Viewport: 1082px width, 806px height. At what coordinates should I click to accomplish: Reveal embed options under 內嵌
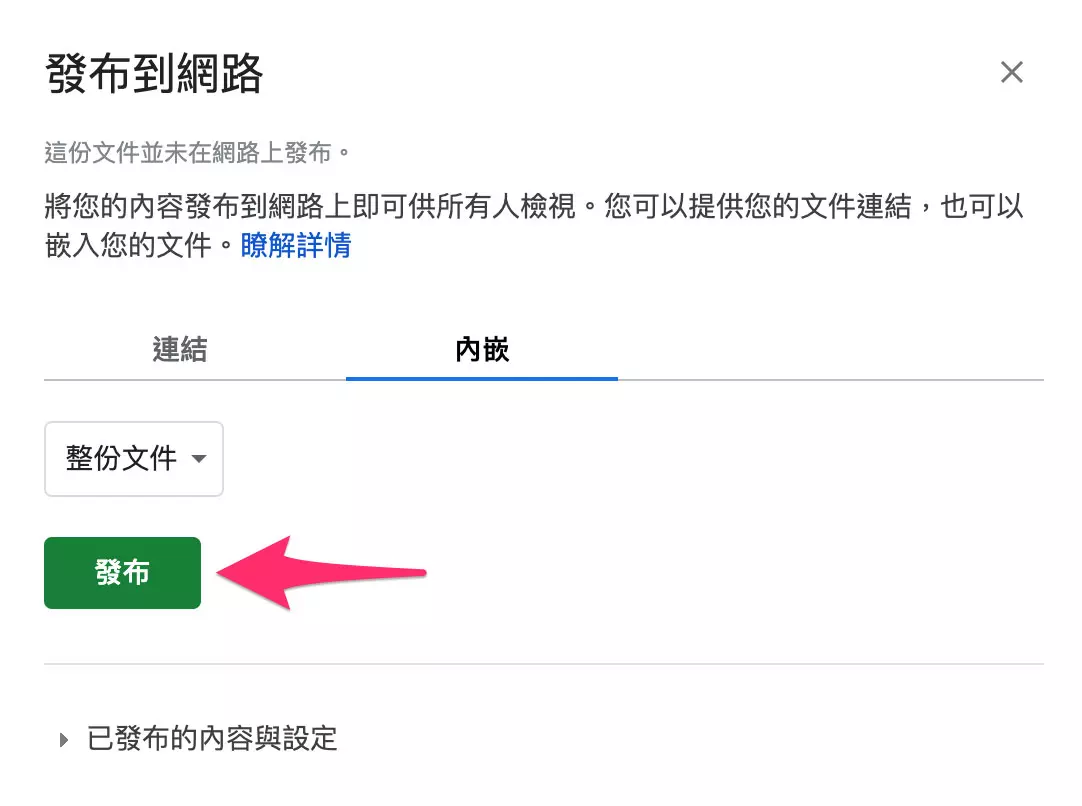tap(483, 350)
